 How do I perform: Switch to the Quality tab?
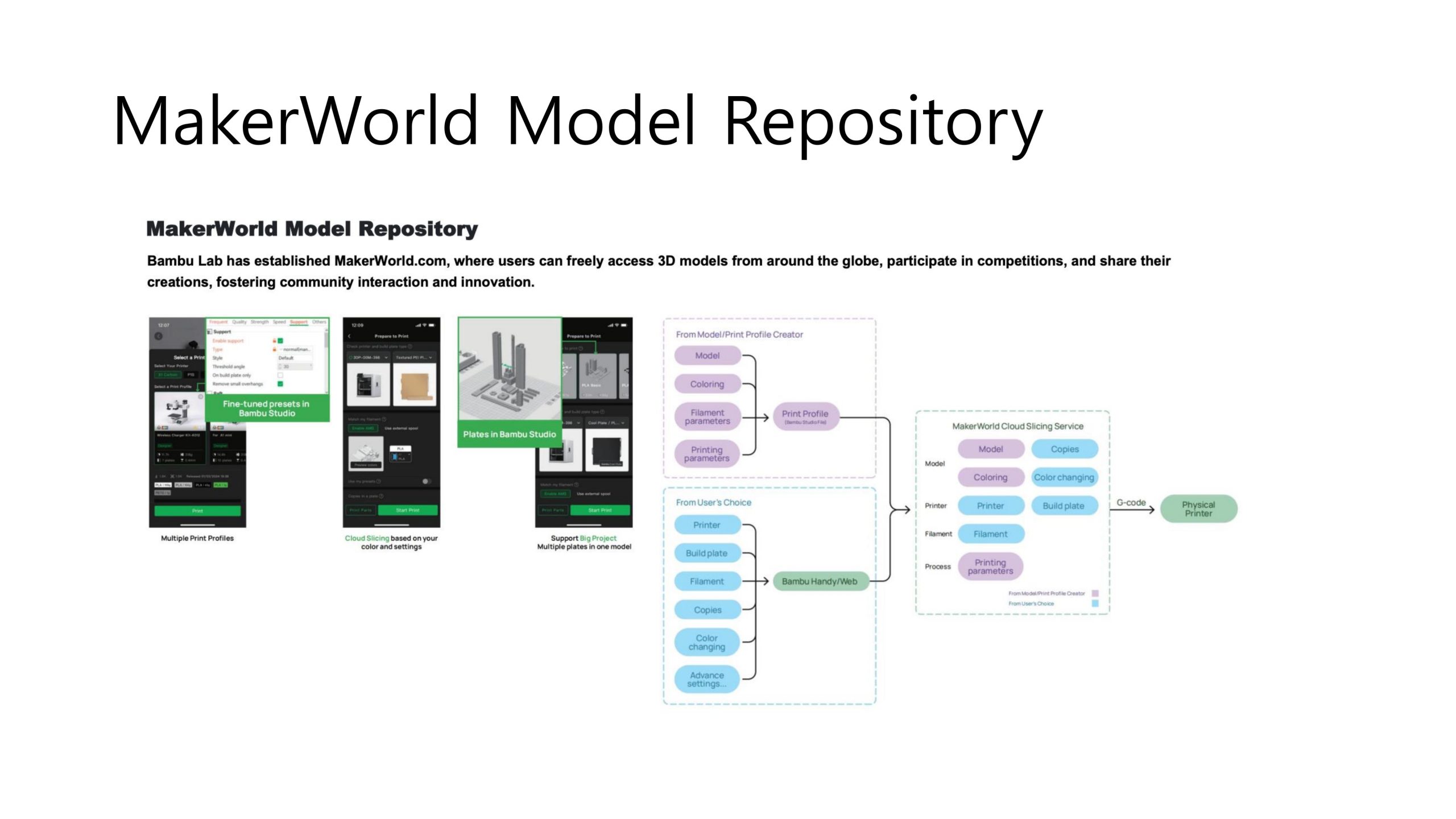pyautogui.click(x=239, y=322)
